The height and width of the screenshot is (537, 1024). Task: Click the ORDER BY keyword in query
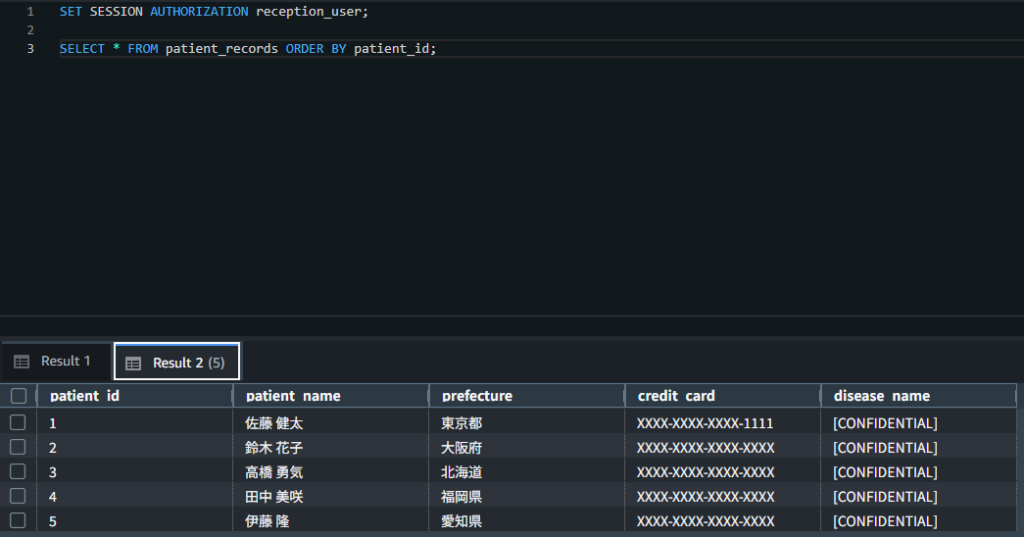point(316,49)
